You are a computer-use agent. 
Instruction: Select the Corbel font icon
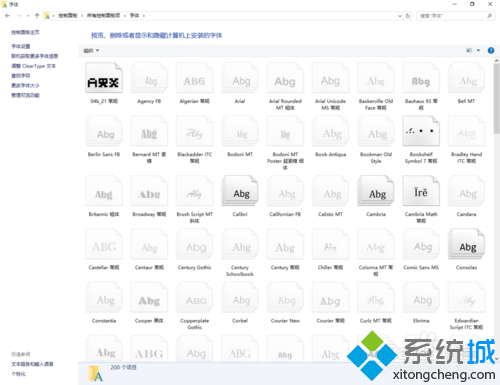point(240,298)
